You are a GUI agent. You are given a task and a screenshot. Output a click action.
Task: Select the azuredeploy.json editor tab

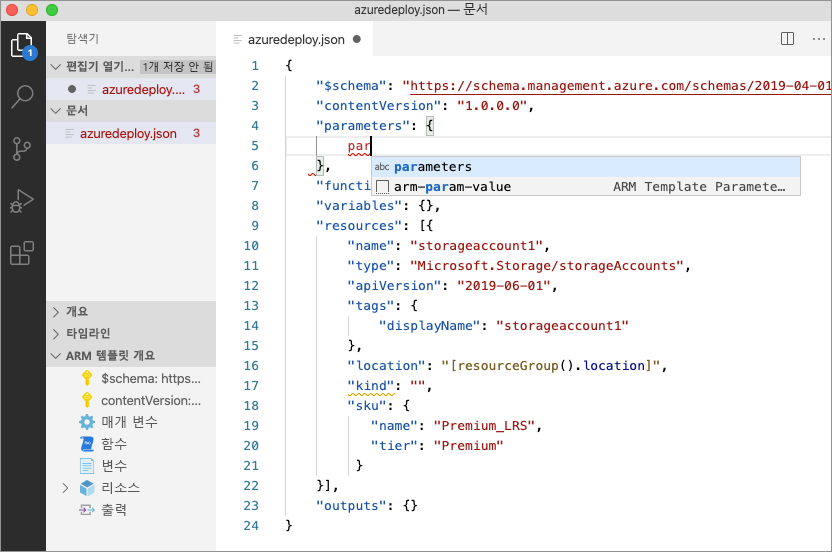pos(295,39)
